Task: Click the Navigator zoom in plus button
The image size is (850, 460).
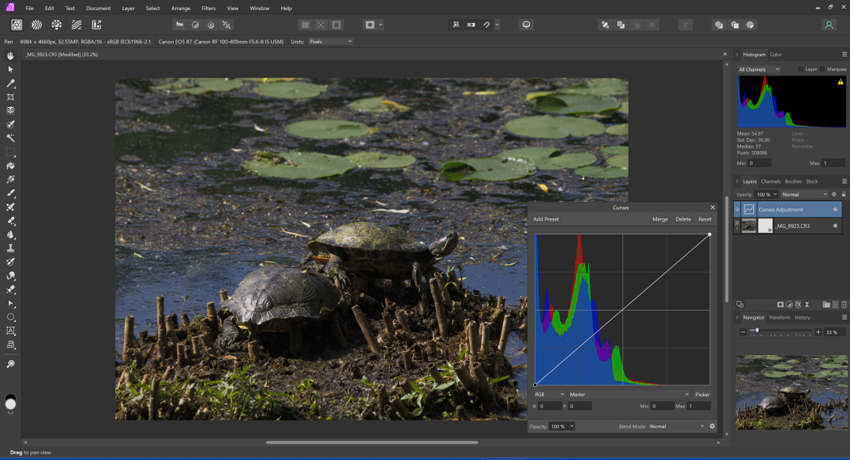Action: click(818, 332)
